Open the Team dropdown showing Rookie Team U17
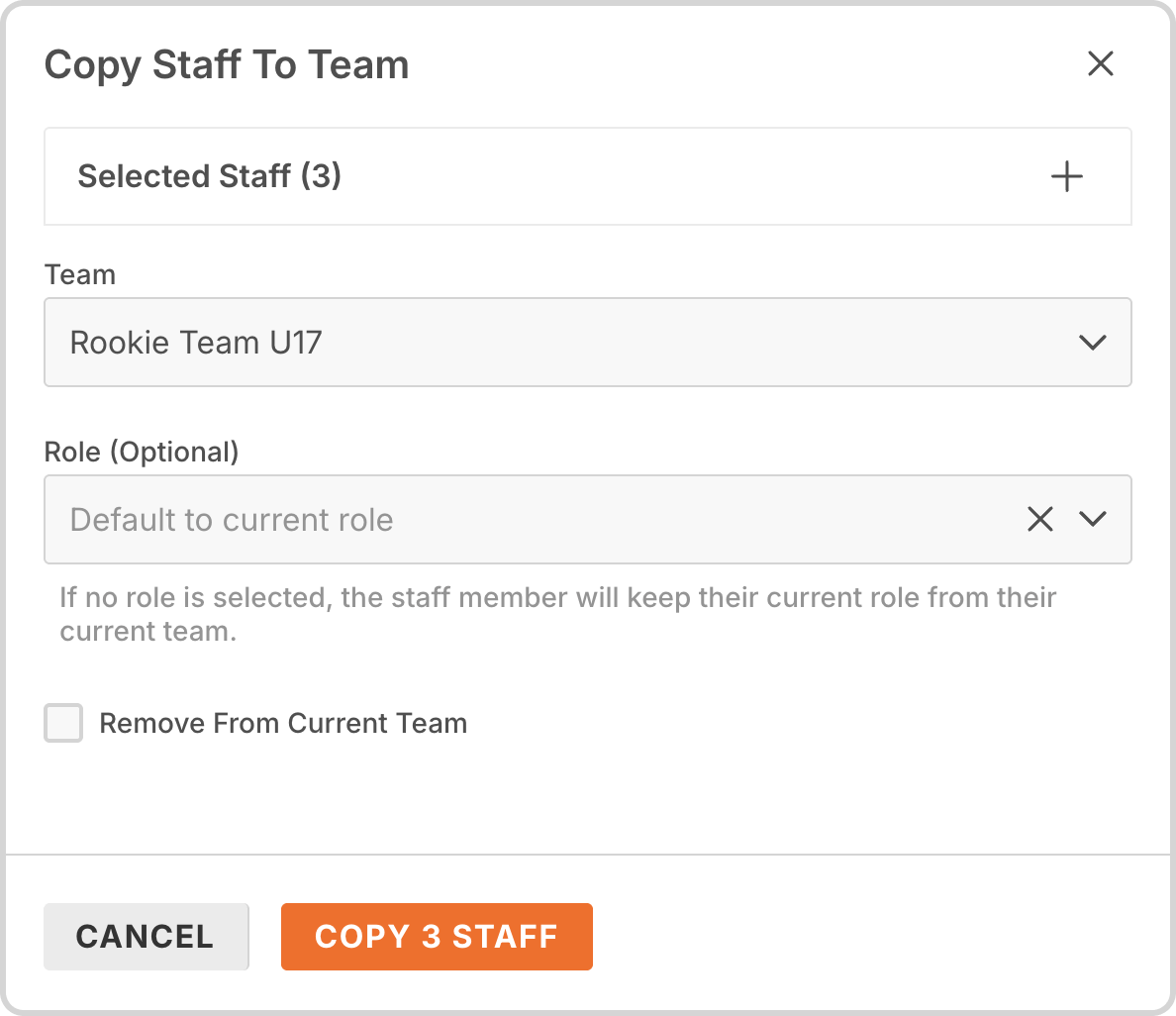 coord(554,343)
